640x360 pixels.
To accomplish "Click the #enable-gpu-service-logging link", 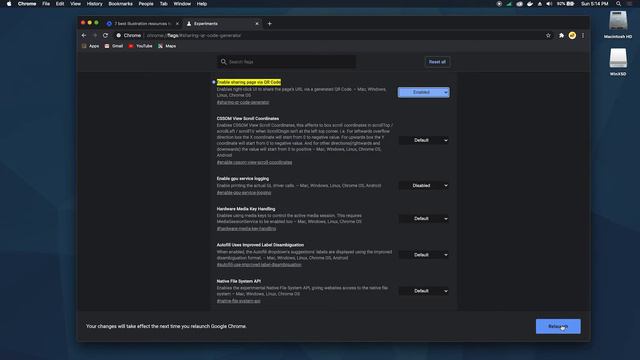I will 244,193.
